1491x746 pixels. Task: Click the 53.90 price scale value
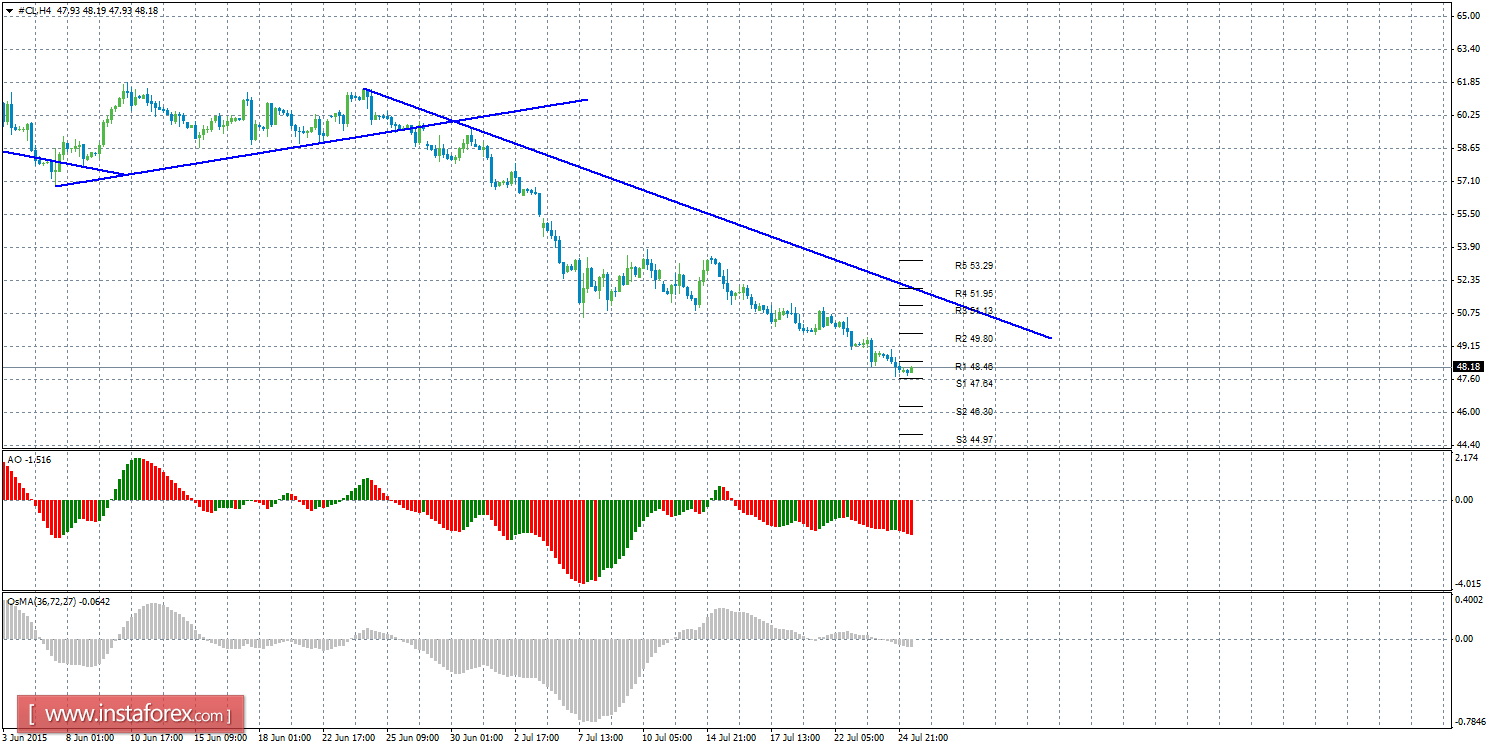(x=1468, y=247)
